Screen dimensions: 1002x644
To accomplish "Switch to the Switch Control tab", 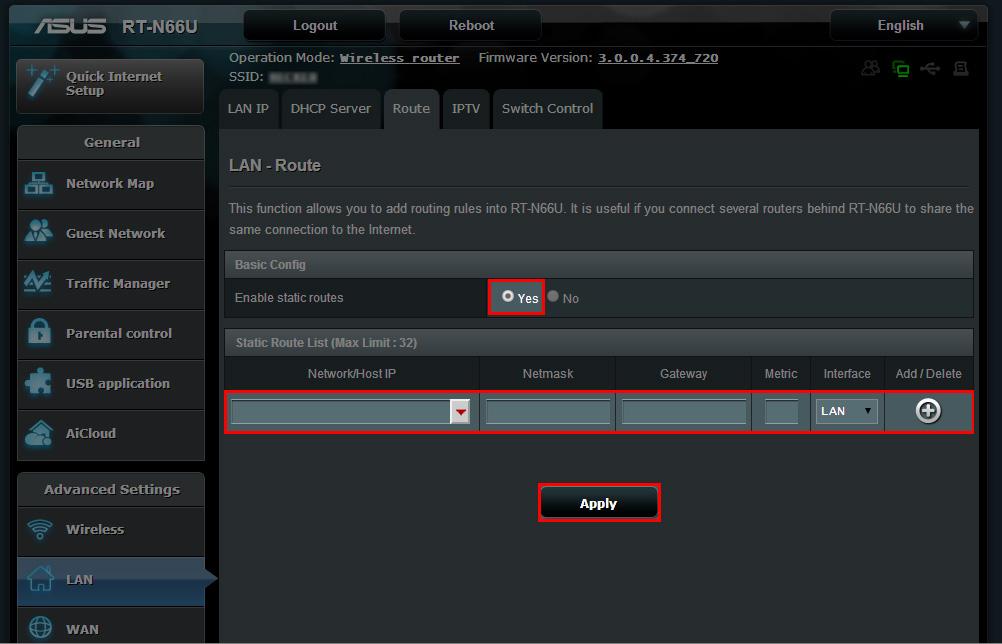I will pyautogui.click(x=548, y=109).
